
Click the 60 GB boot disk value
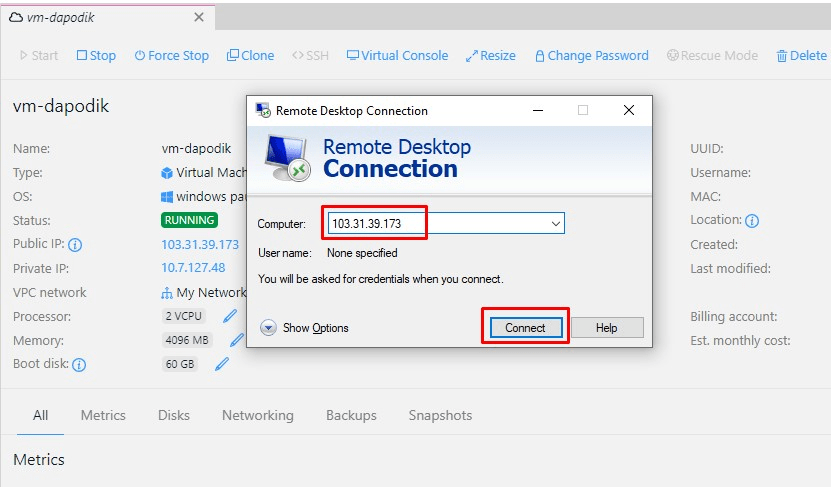tap(180, 364)
